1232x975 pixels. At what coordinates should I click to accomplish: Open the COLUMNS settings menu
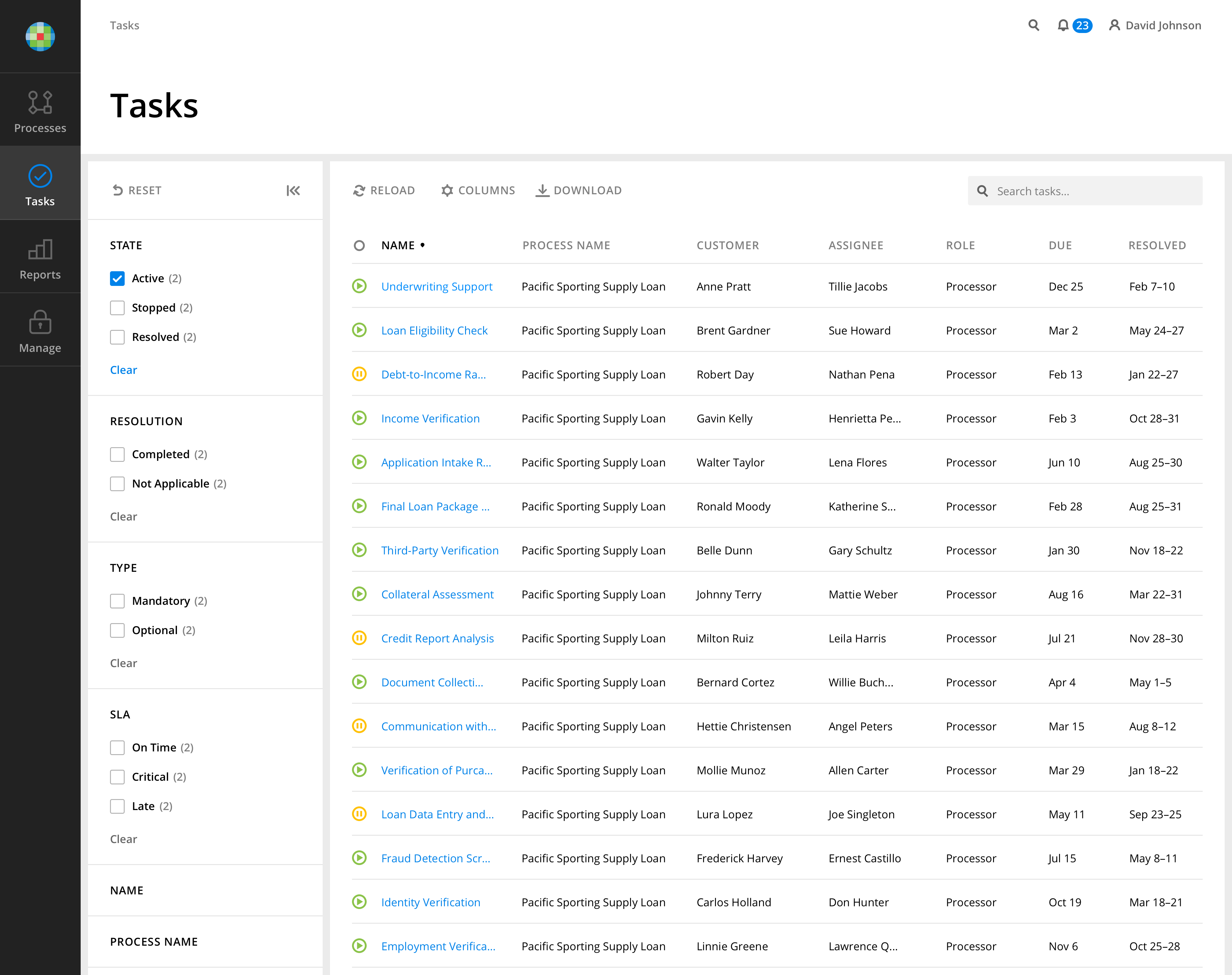pyautogui.click(x=478, y=191)
